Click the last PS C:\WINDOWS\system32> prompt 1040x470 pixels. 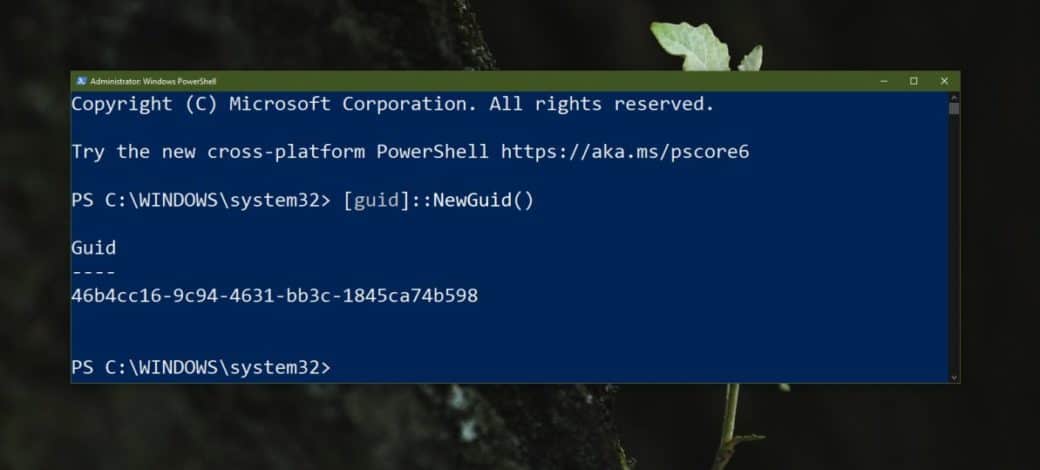(200, 368)
